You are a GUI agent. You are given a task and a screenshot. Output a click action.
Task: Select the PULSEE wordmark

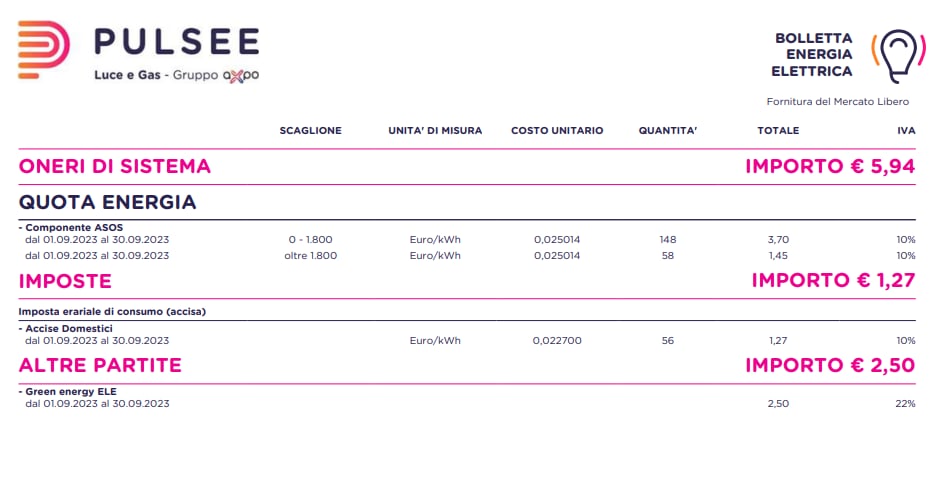pyautogui.click(x=177, y=41)
